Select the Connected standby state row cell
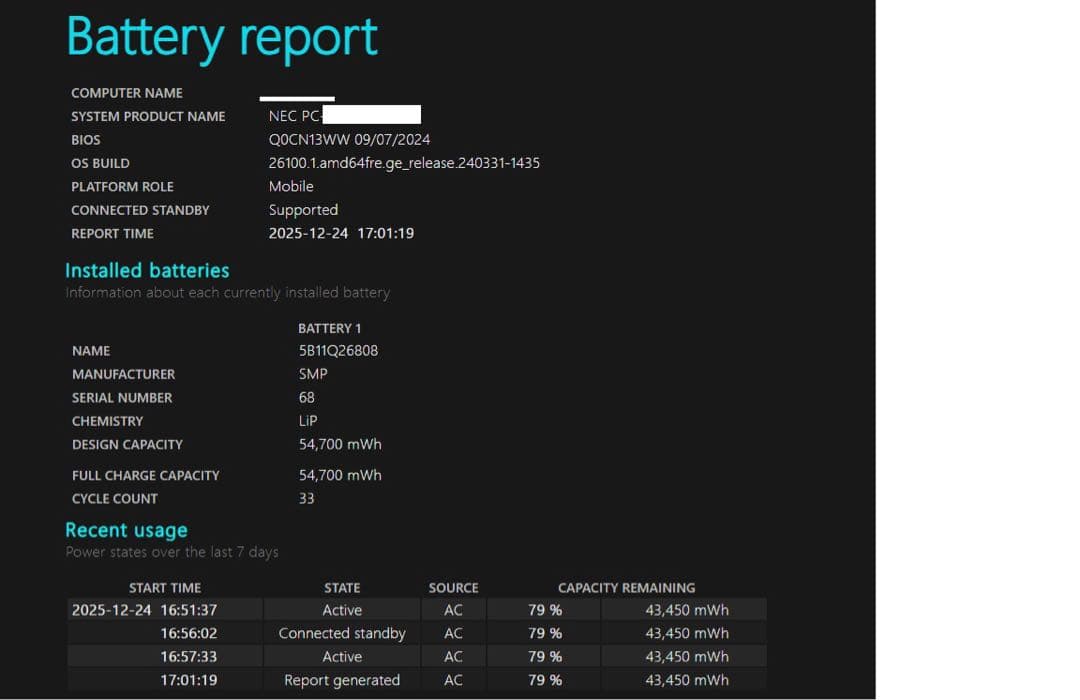The width and height of the screenshot is (1080, 700). tap(342, 633)
